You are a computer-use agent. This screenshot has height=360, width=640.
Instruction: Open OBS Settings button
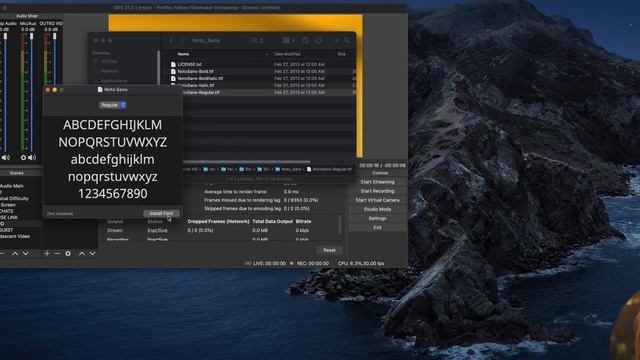point(378,218)
